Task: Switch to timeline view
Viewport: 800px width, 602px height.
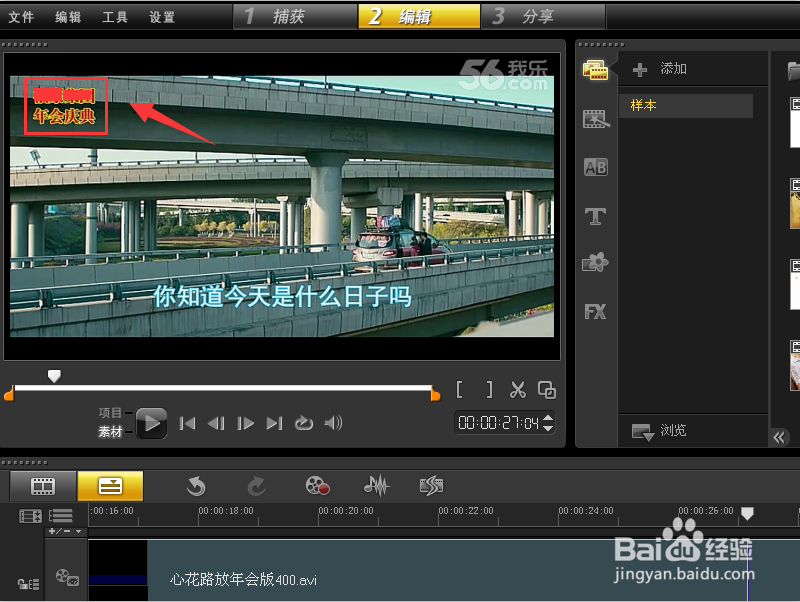Action: (110, 486)
